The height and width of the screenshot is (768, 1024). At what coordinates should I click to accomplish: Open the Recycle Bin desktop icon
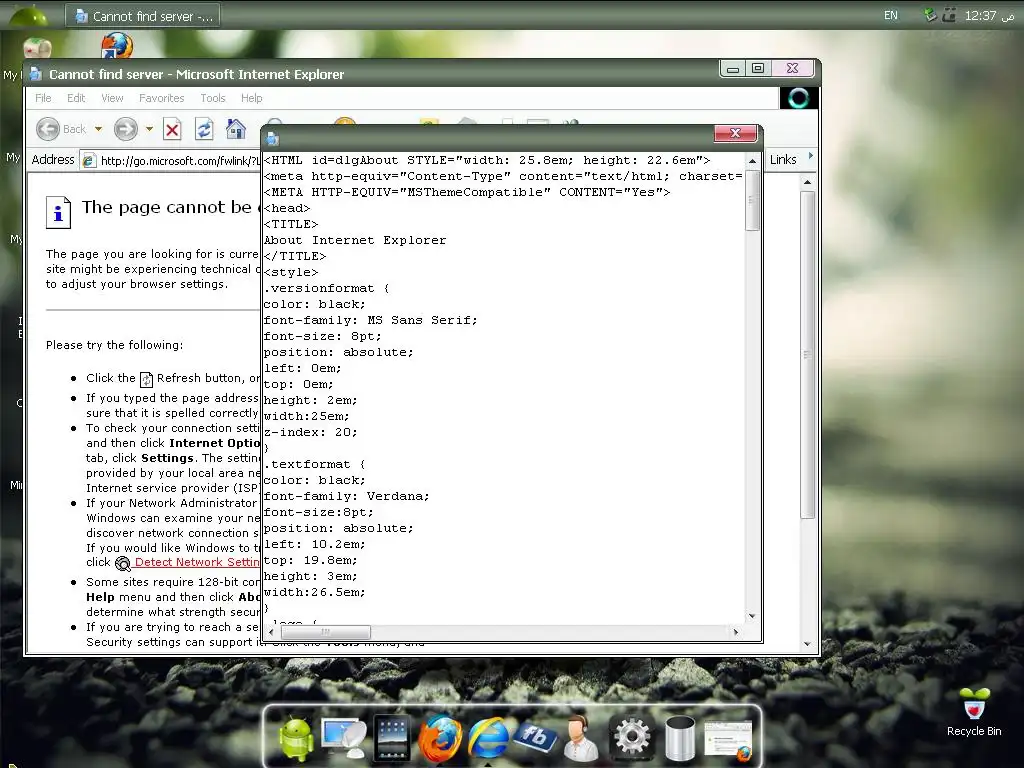pyautogui.click(x=974, y=712)
